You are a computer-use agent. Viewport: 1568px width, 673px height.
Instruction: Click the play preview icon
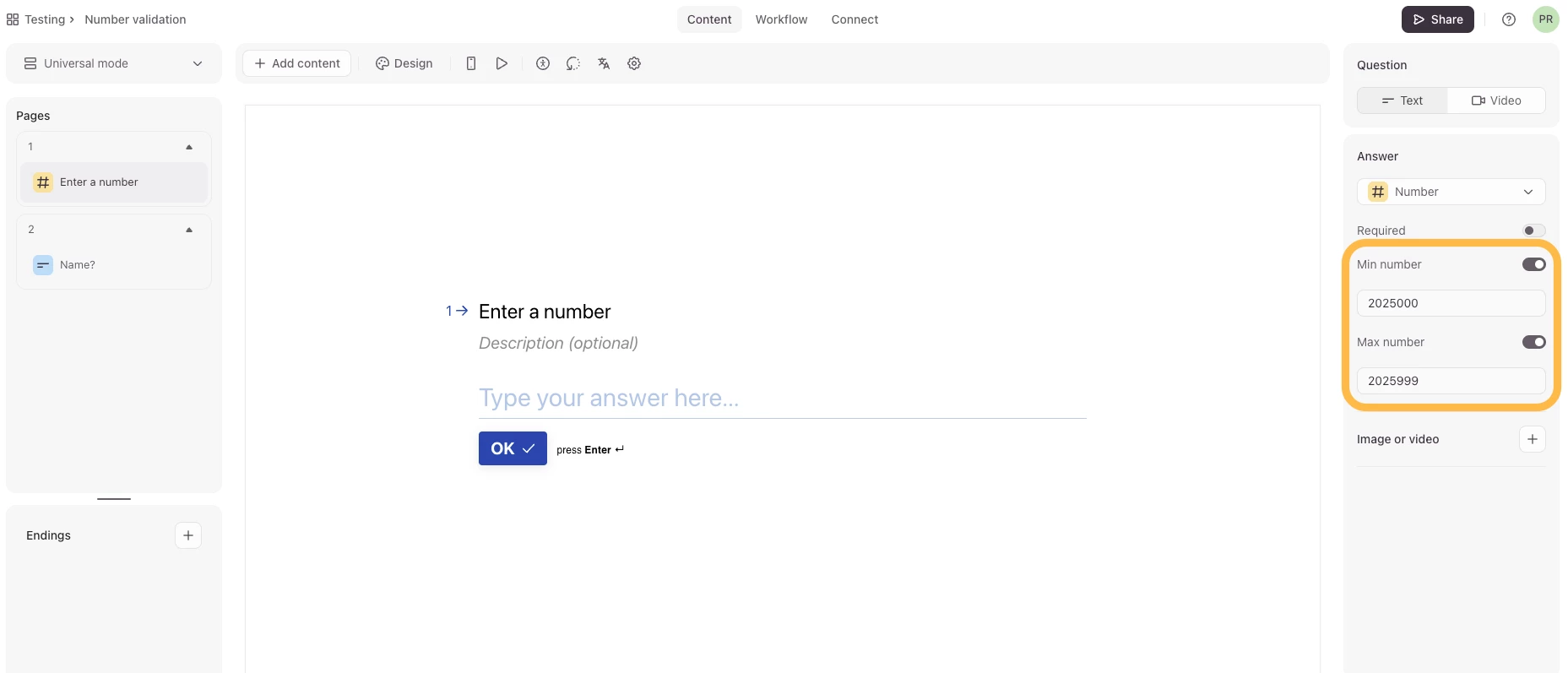pyautogui.click(x=502, y=63)
